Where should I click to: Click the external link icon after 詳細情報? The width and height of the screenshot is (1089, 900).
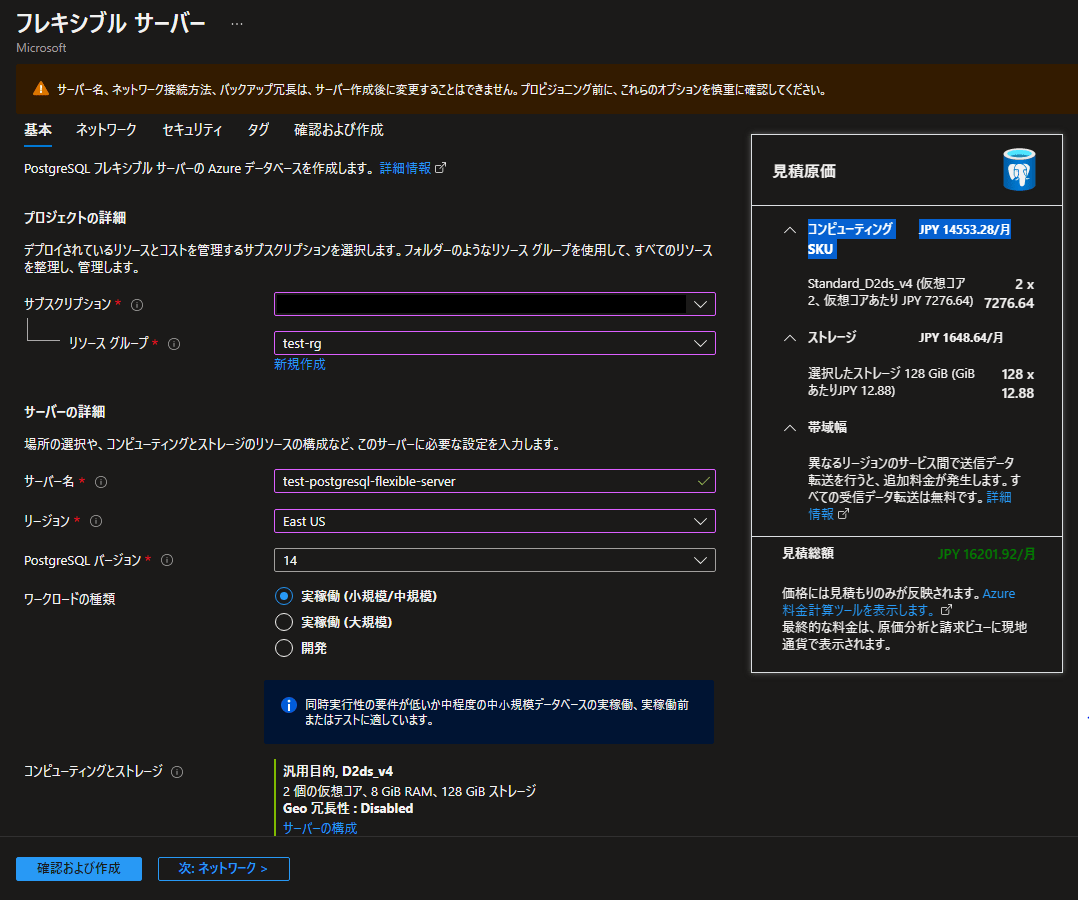pos(440,168)
